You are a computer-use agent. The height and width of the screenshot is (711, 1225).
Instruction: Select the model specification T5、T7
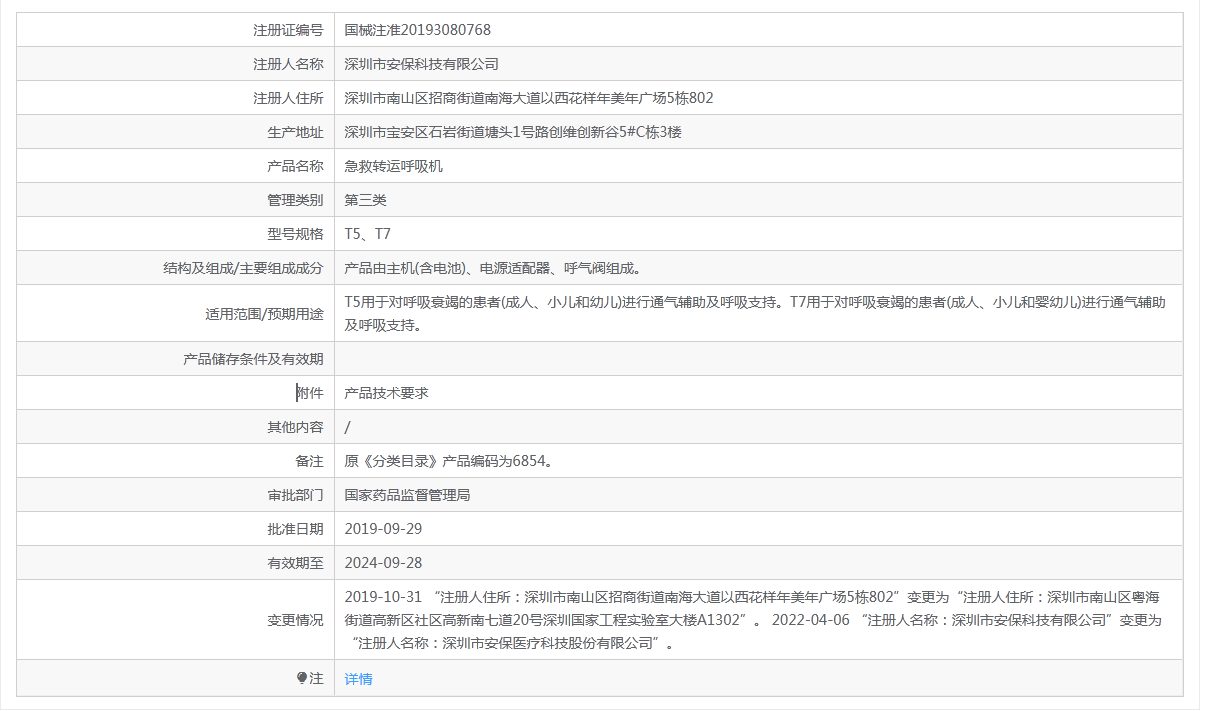(375, 233)
